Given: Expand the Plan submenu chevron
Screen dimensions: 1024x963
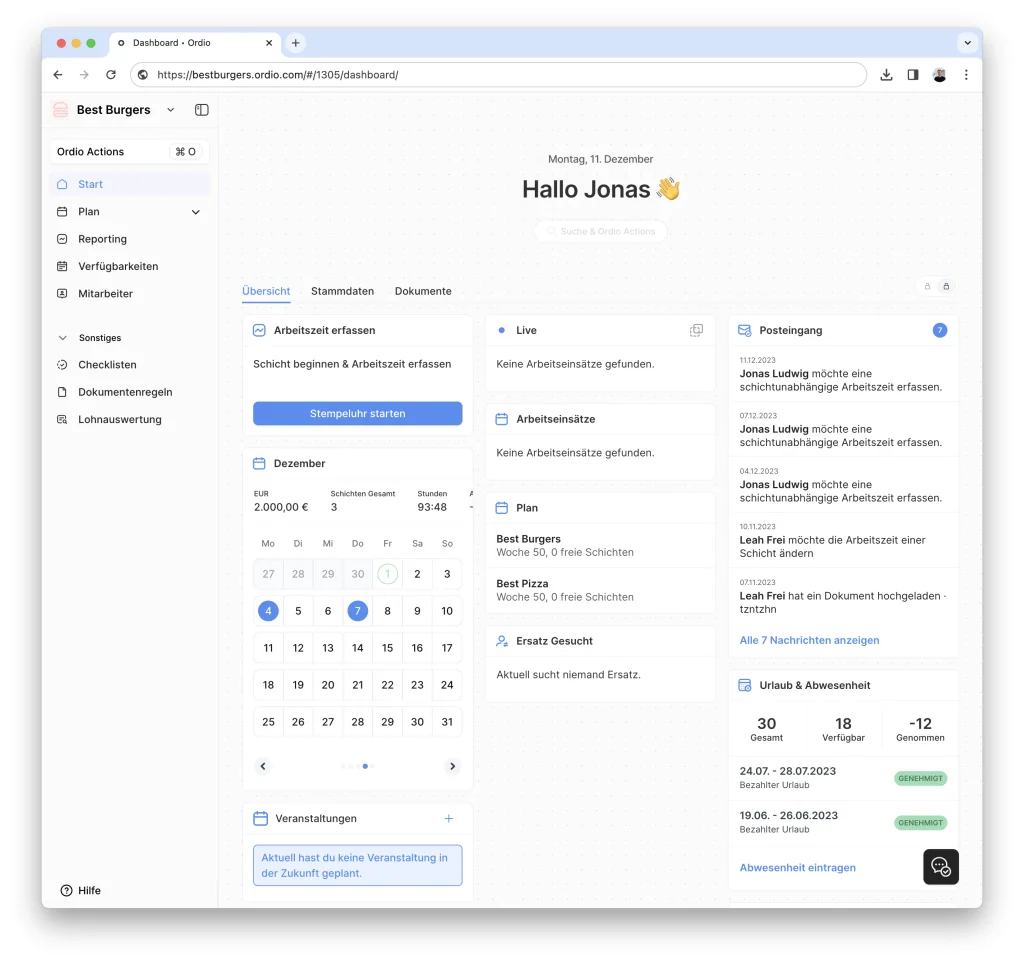Looking at the screenshot, I should [x=196, y=212].
